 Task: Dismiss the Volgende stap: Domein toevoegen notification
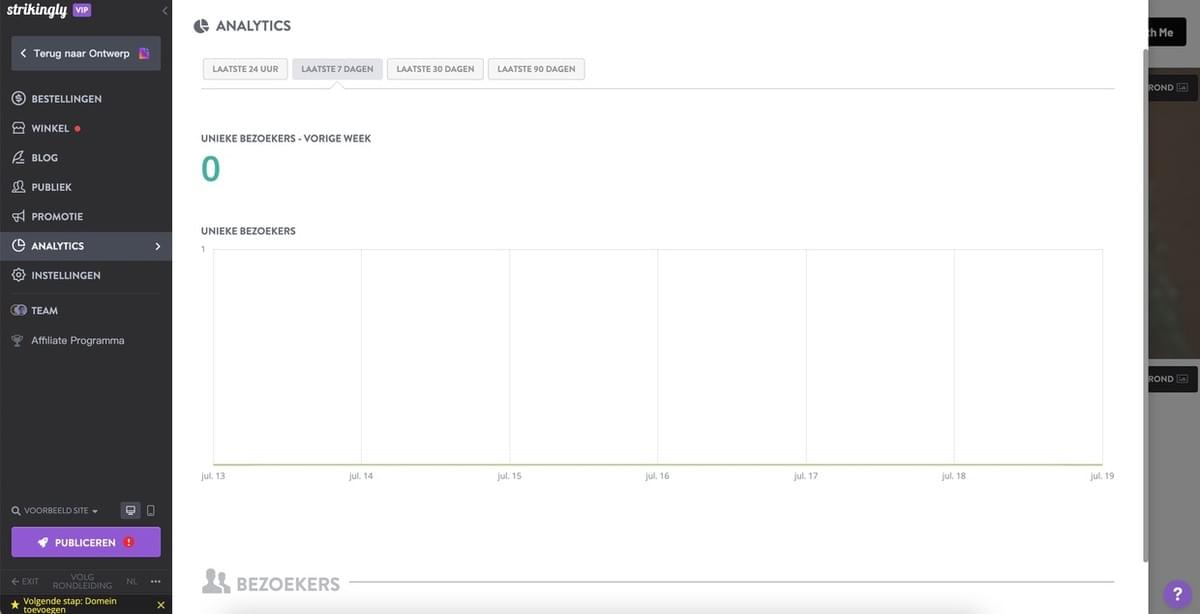(x=160, y=604)
